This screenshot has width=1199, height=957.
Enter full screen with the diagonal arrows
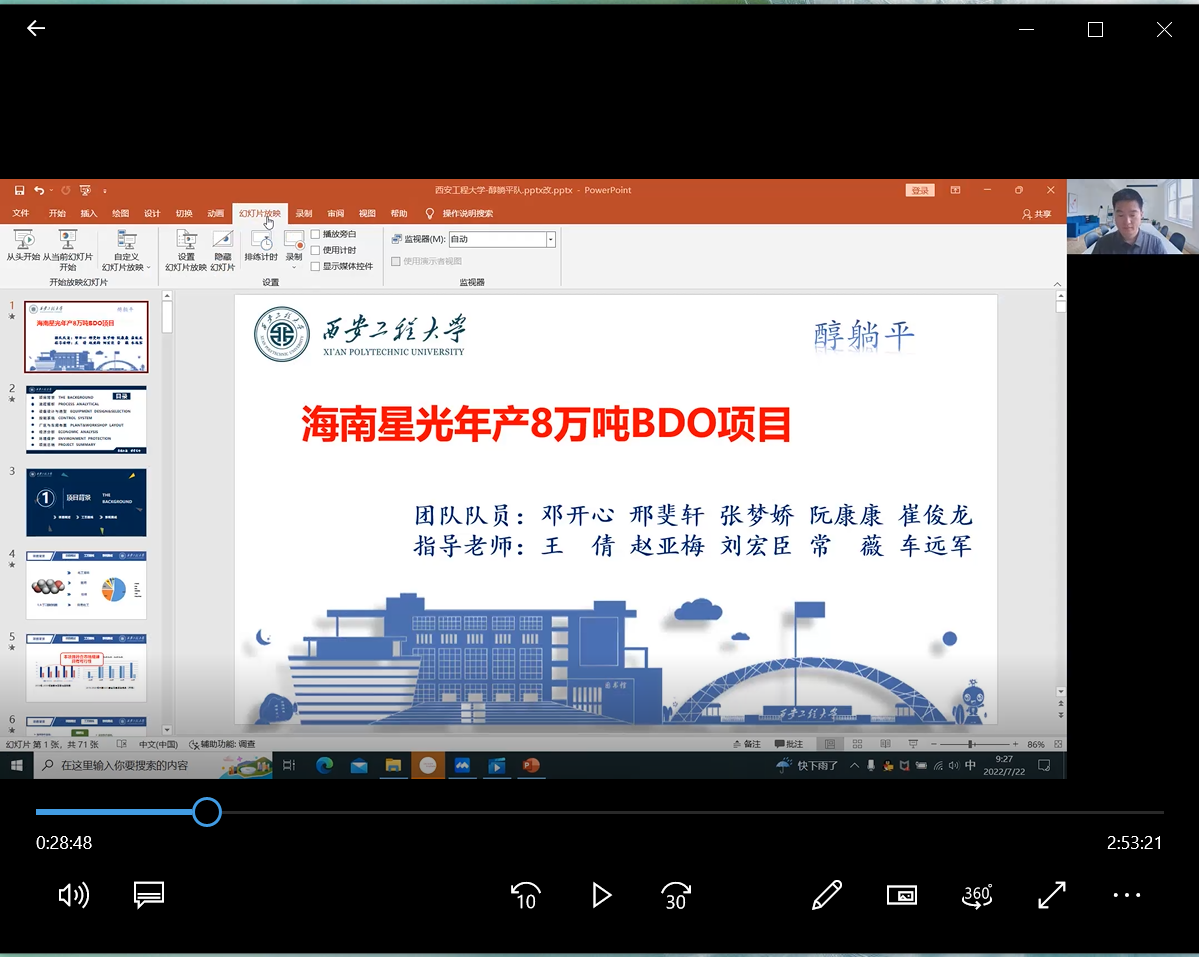pyautogui.click(x=1052, y=895)
